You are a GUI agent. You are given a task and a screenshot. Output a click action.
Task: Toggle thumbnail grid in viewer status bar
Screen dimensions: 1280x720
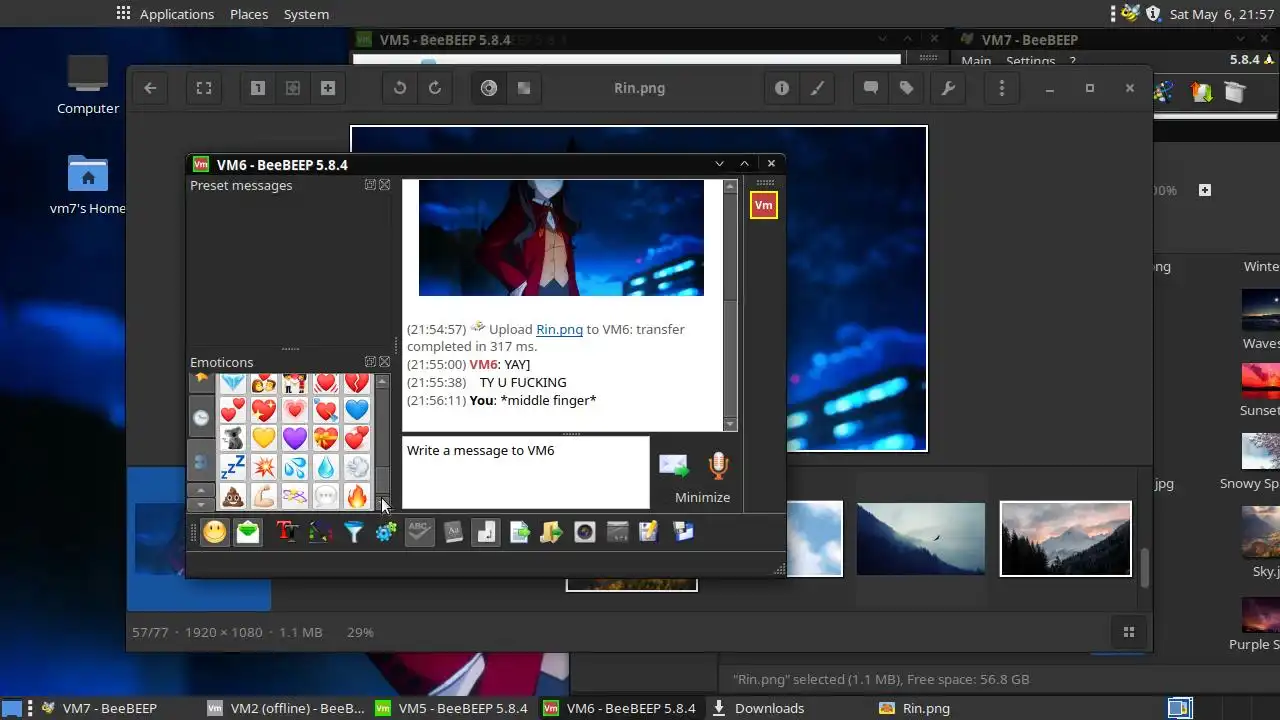pos(1129,632)
